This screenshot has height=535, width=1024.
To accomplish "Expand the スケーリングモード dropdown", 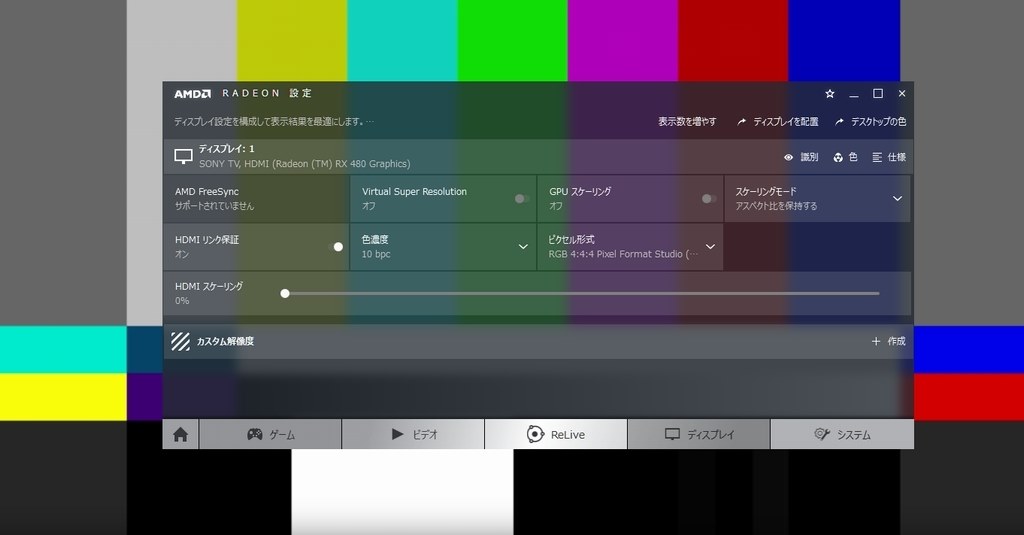I will pyautogui.click(x=897, y=199).
